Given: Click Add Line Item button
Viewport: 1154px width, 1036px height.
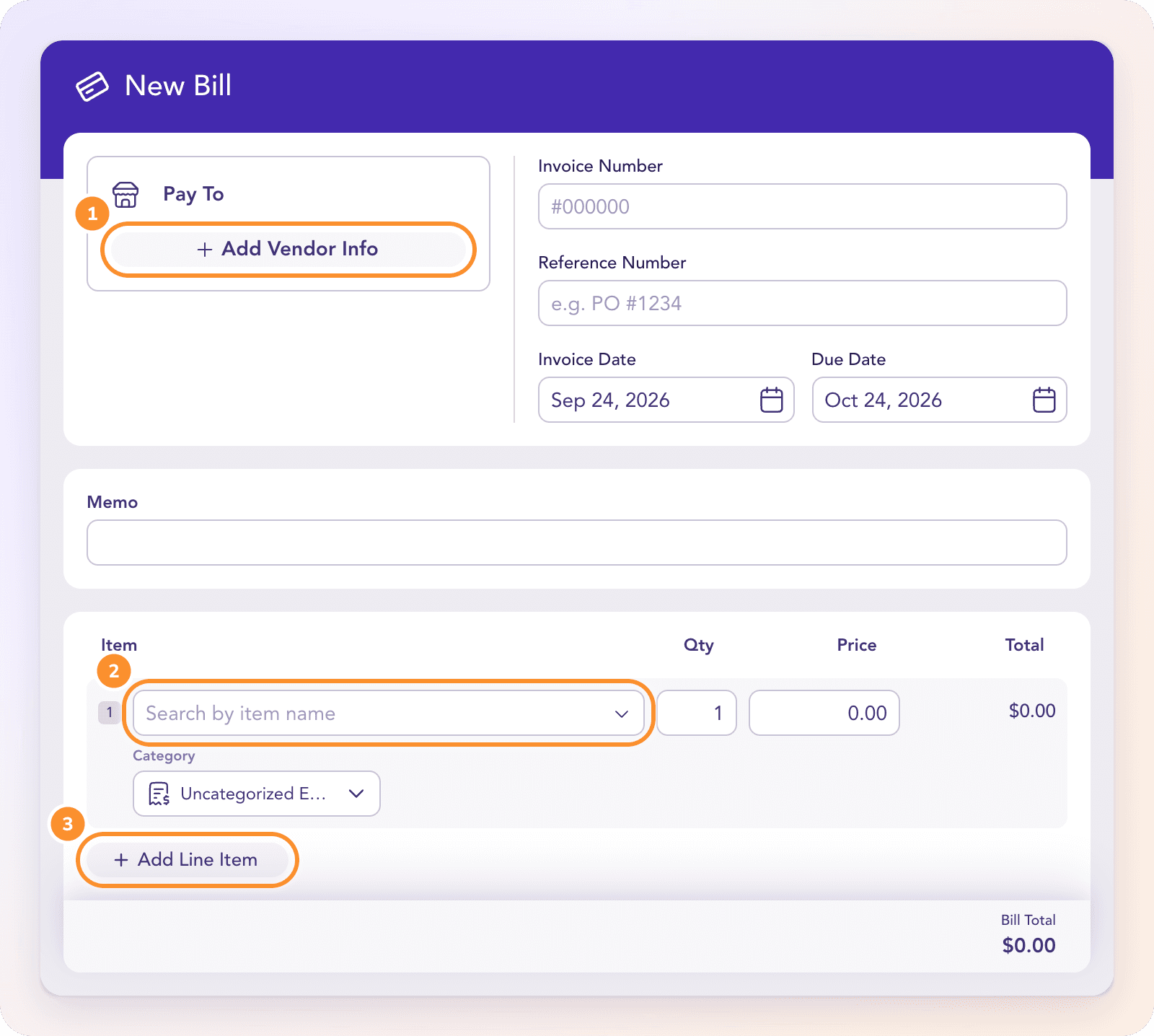Looking at the screenshot, I should coord(188,860).
